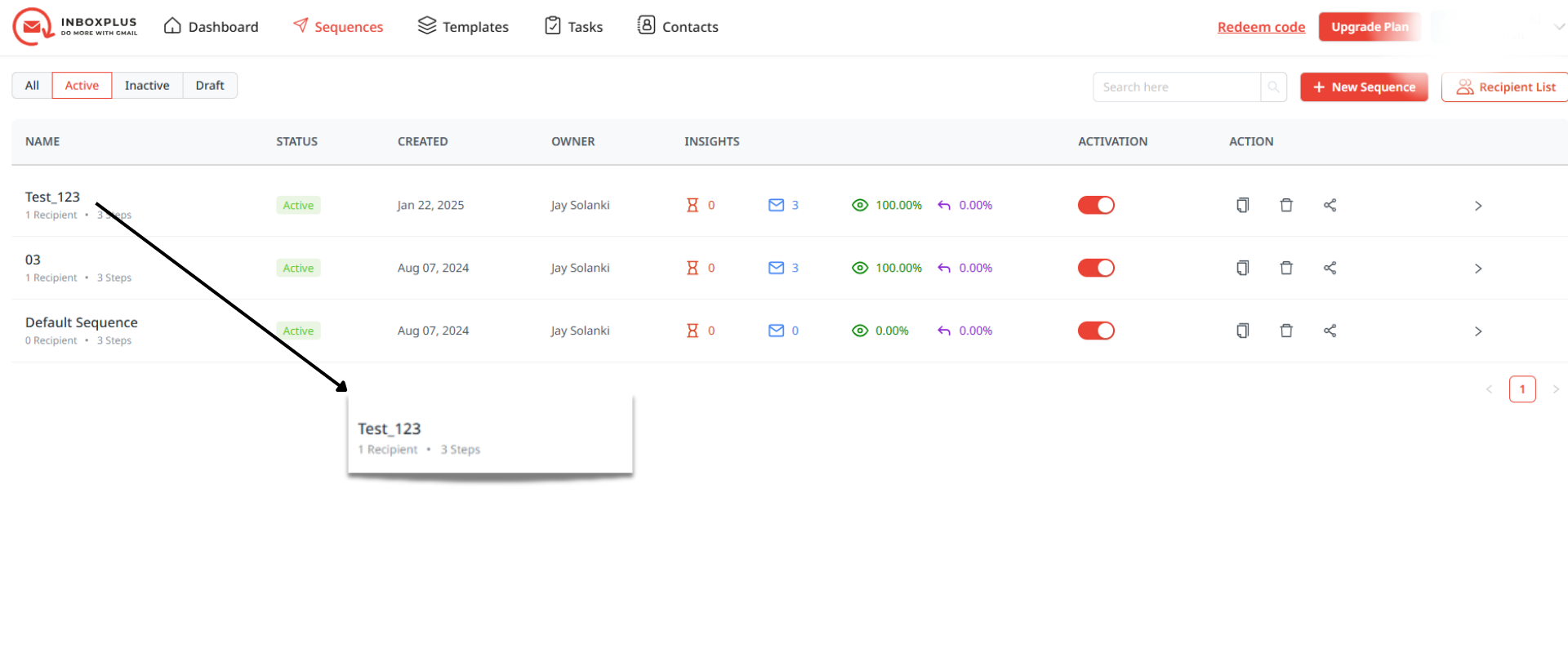Turn off activation for sequence 03
The height and width of the screenshot is (653, 1568).
(1096, 268)
